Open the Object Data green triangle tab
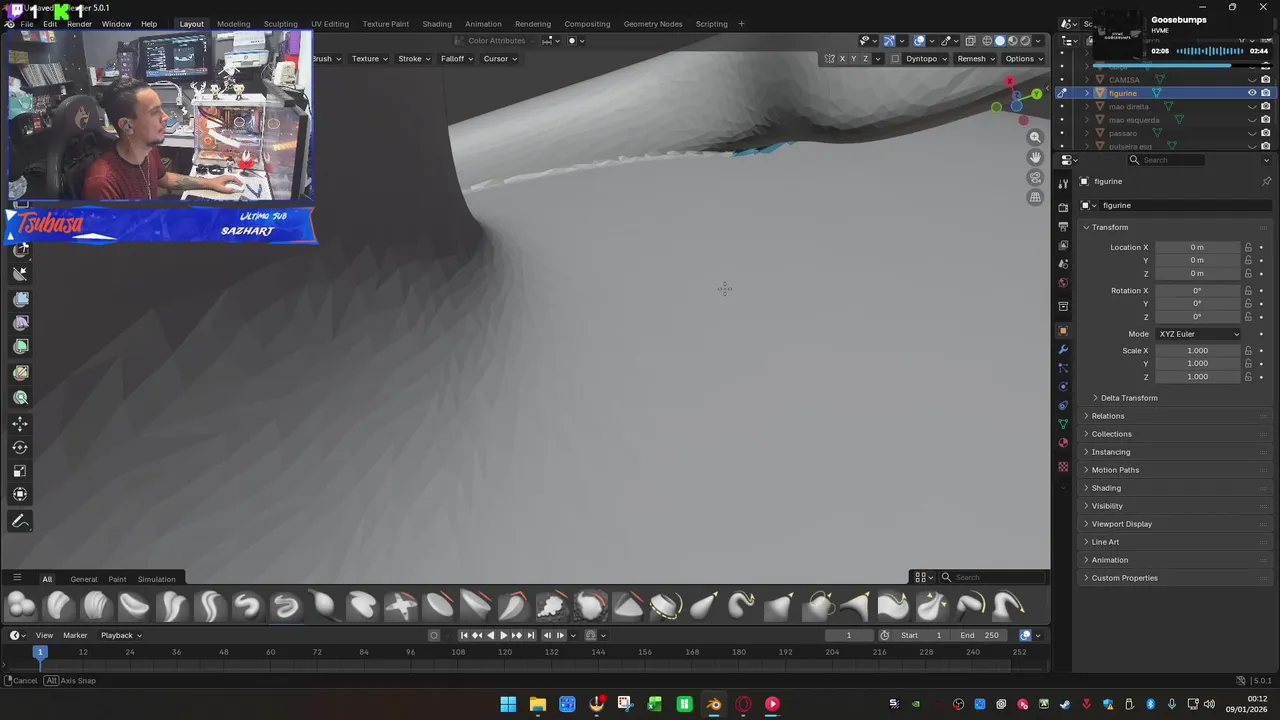This screenshot has height=720, width=1280. coord(1063,424)
